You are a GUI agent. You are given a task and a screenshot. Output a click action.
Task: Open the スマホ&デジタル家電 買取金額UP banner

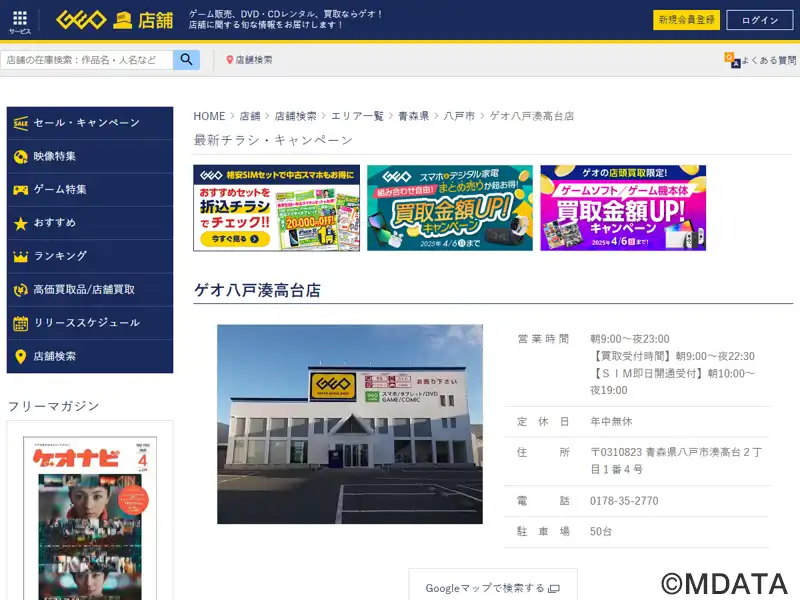[x=450, y=208]
